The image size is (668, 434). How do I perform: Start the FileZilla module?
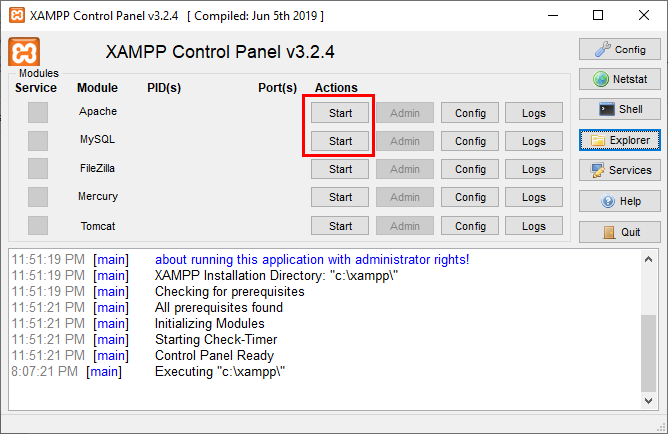pyautogui.click(x=340, y=169)
